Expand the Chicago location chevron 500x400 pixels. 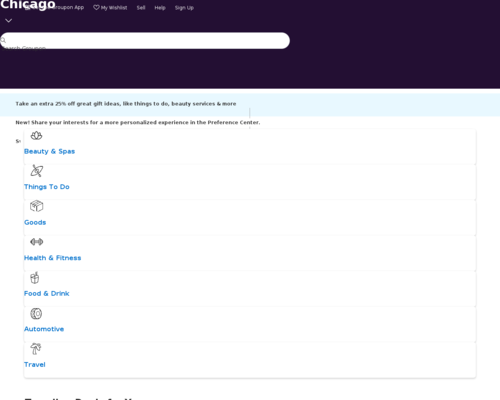click(x=9, y=21)
